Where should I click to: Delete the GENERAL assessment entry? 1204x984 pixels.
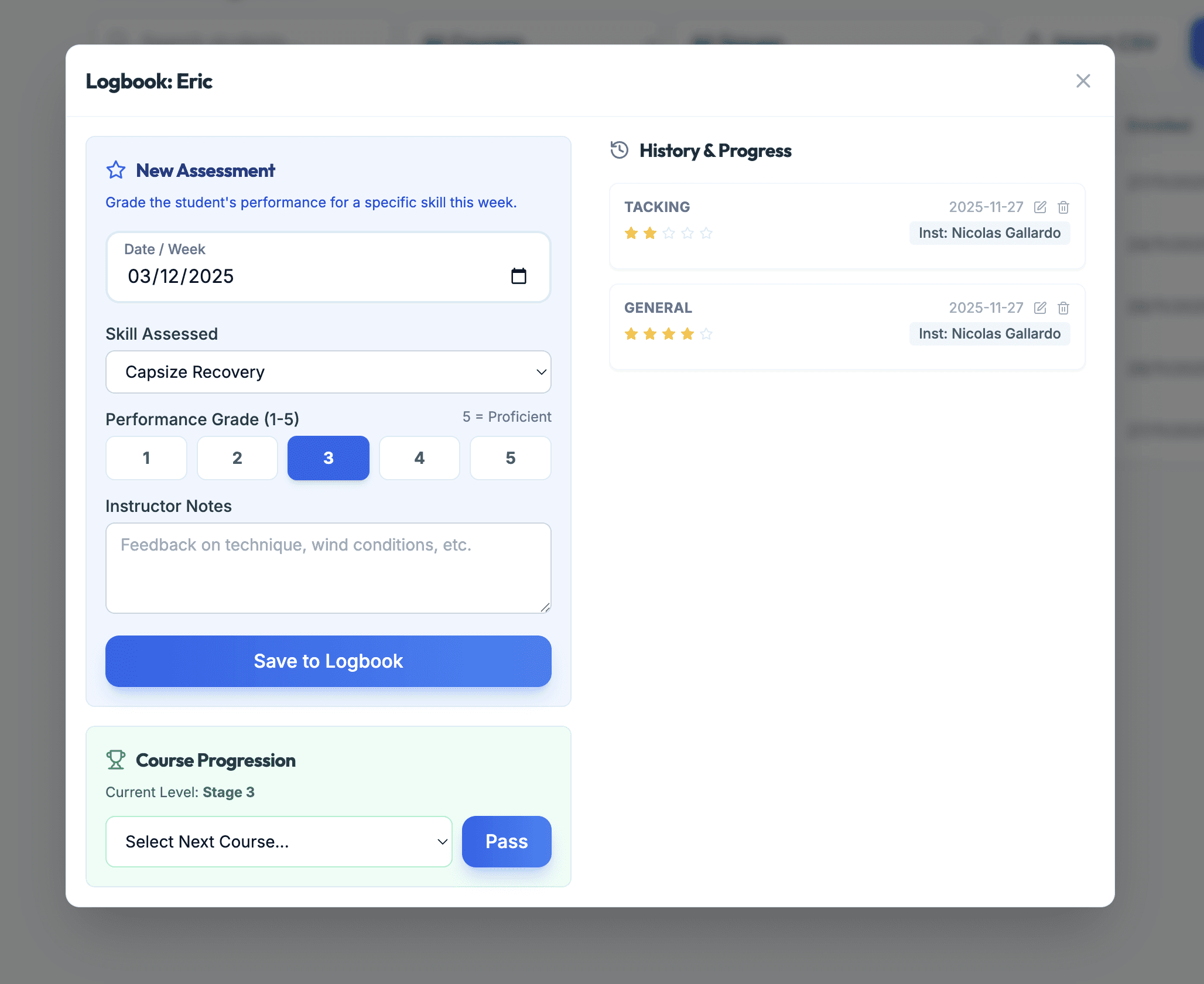pos(1063,307)
